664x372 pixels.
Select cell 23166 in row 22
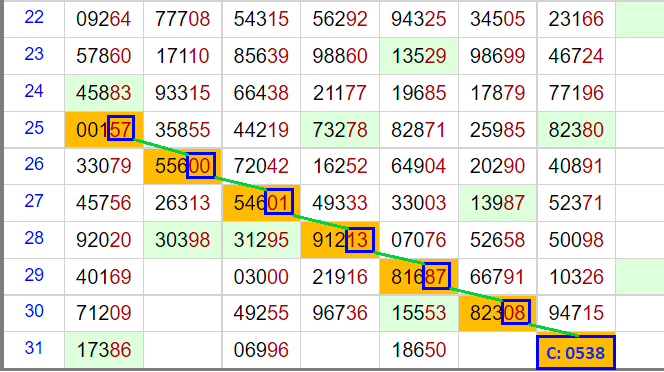[x=576, y=19]
